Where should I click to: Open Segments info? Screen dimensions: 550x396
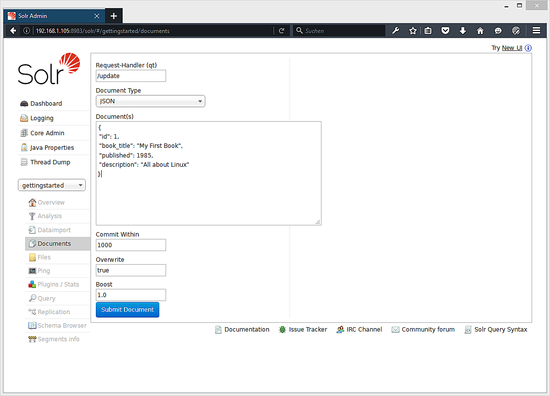pos(54,339)
